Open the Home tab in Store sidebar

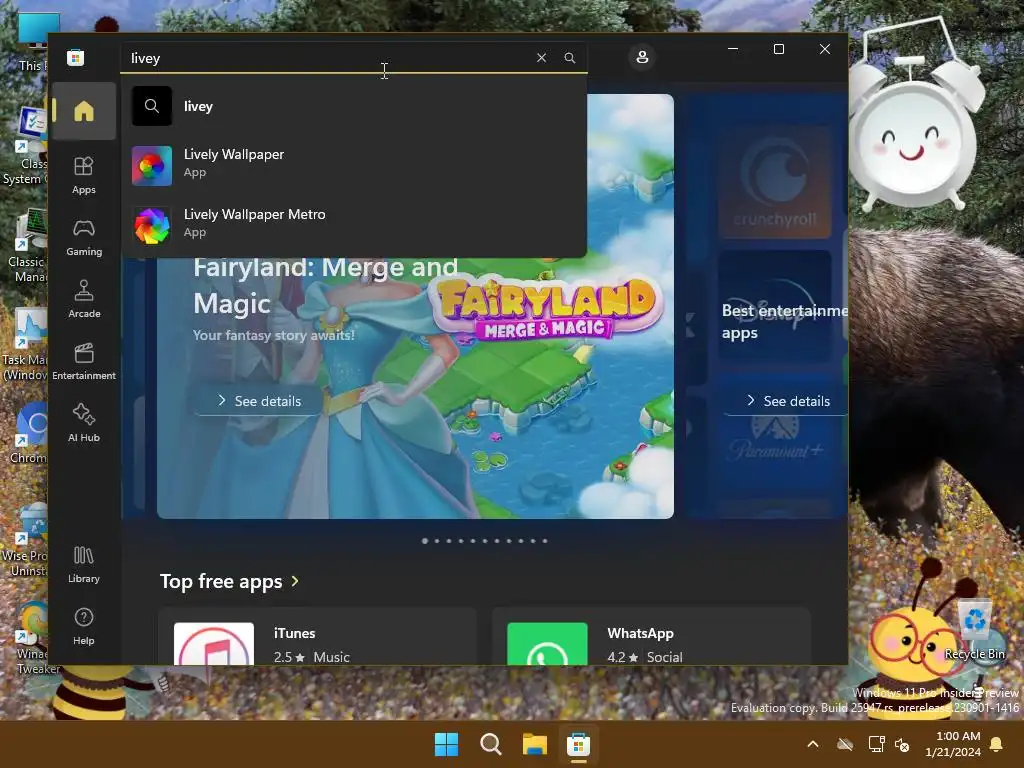(x=84, y=111)
